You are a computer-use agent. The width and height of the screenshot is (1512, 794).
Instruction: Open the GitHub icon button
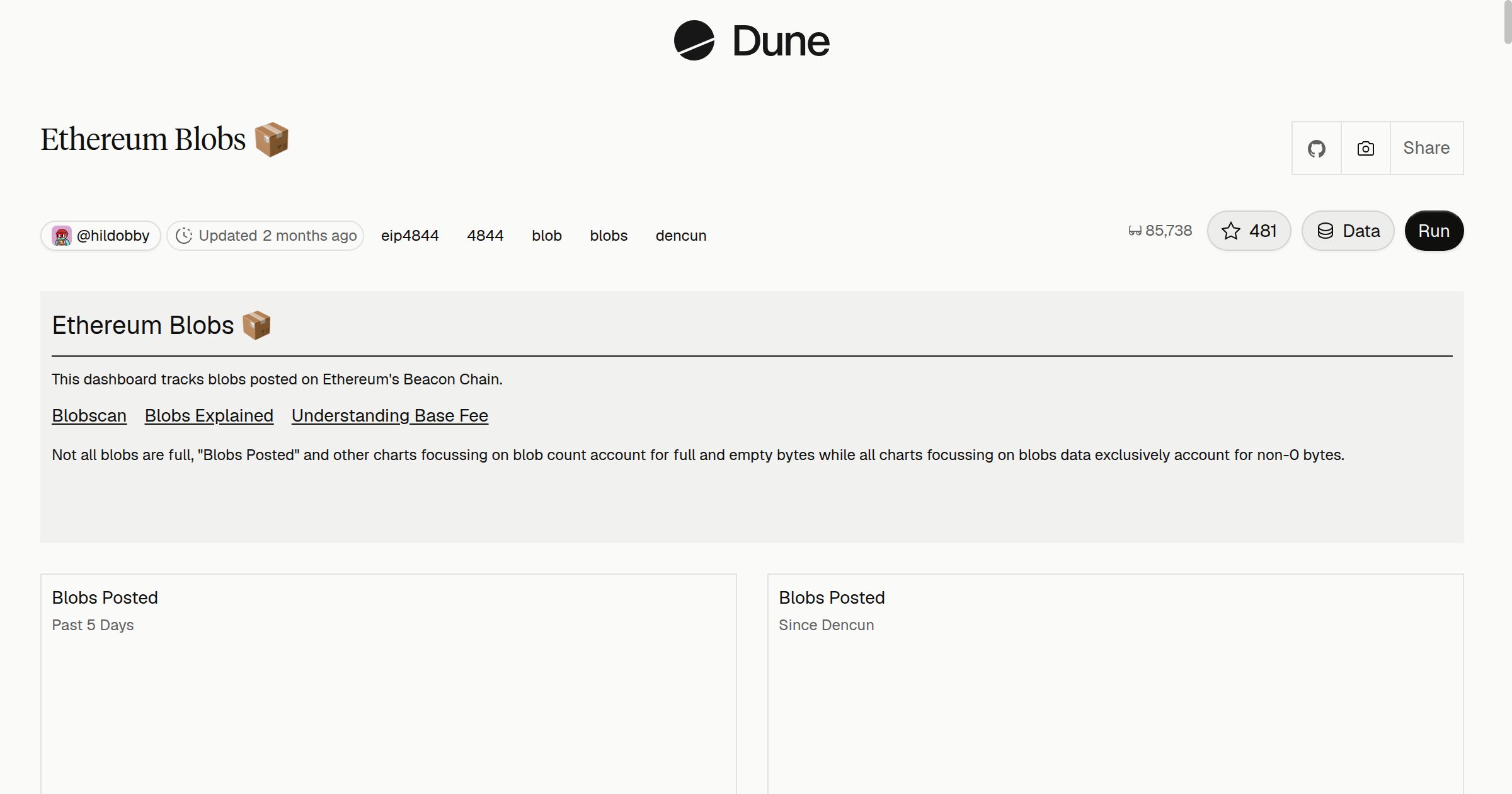point(1317,148)
